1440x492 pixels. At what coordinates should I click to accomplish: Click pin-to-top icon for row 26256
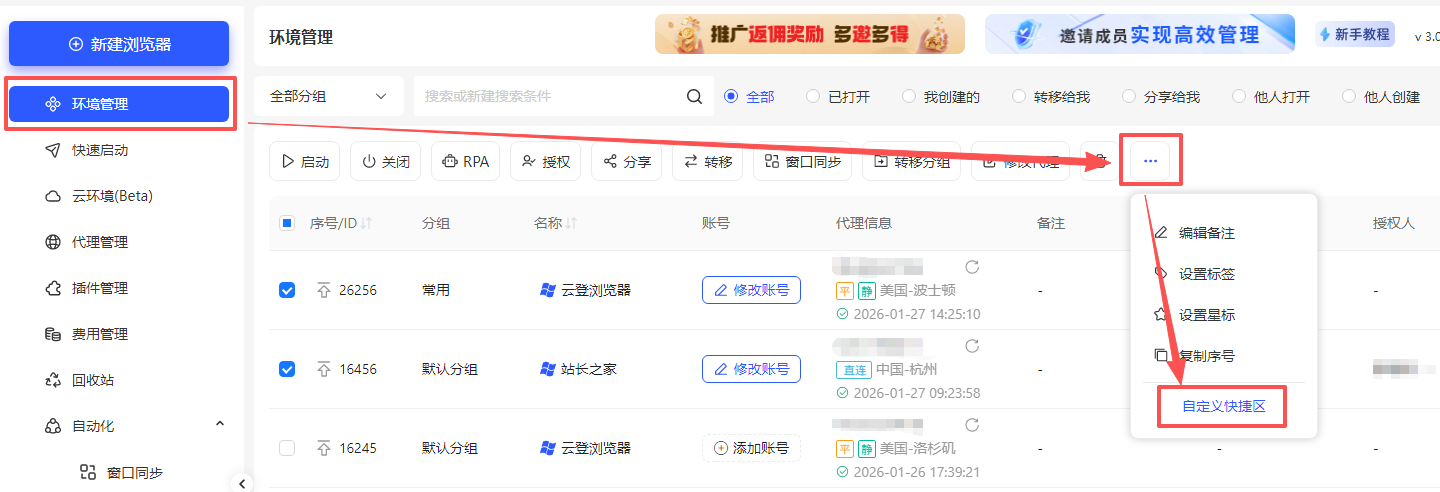point(323,290)
